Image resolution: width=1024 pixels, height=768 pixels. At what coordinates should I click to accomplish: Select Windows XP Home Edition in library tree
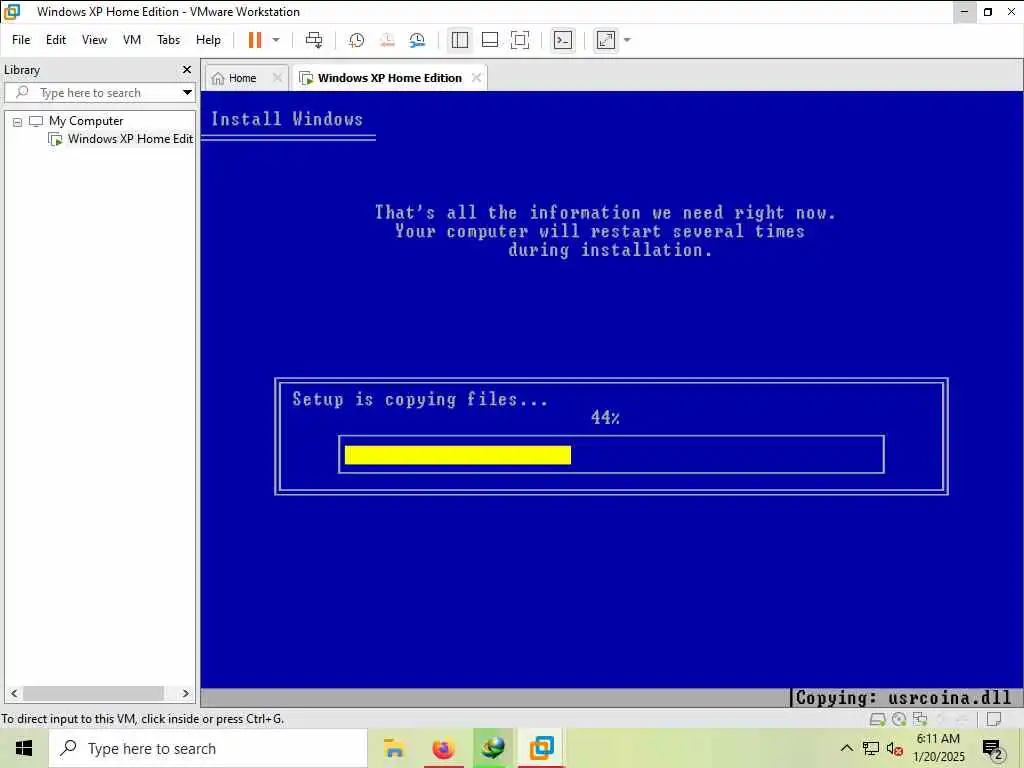tap(121, 138)
